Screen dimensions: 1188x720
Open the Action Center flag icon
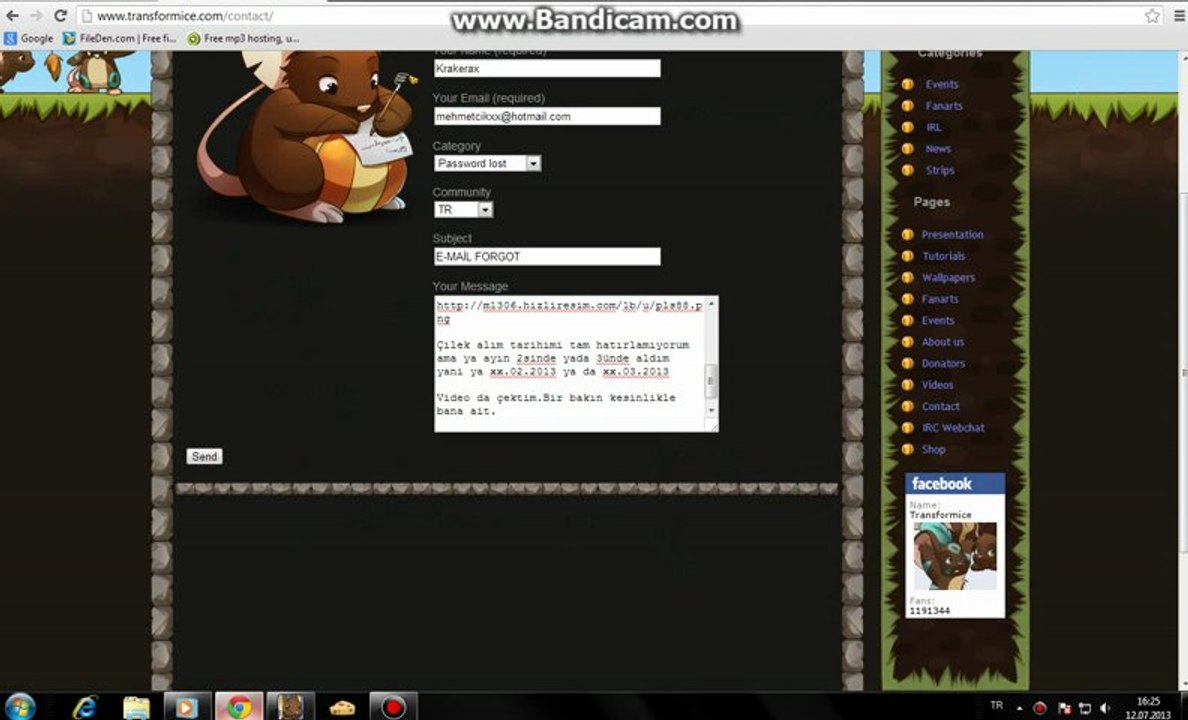[1064, 708]
